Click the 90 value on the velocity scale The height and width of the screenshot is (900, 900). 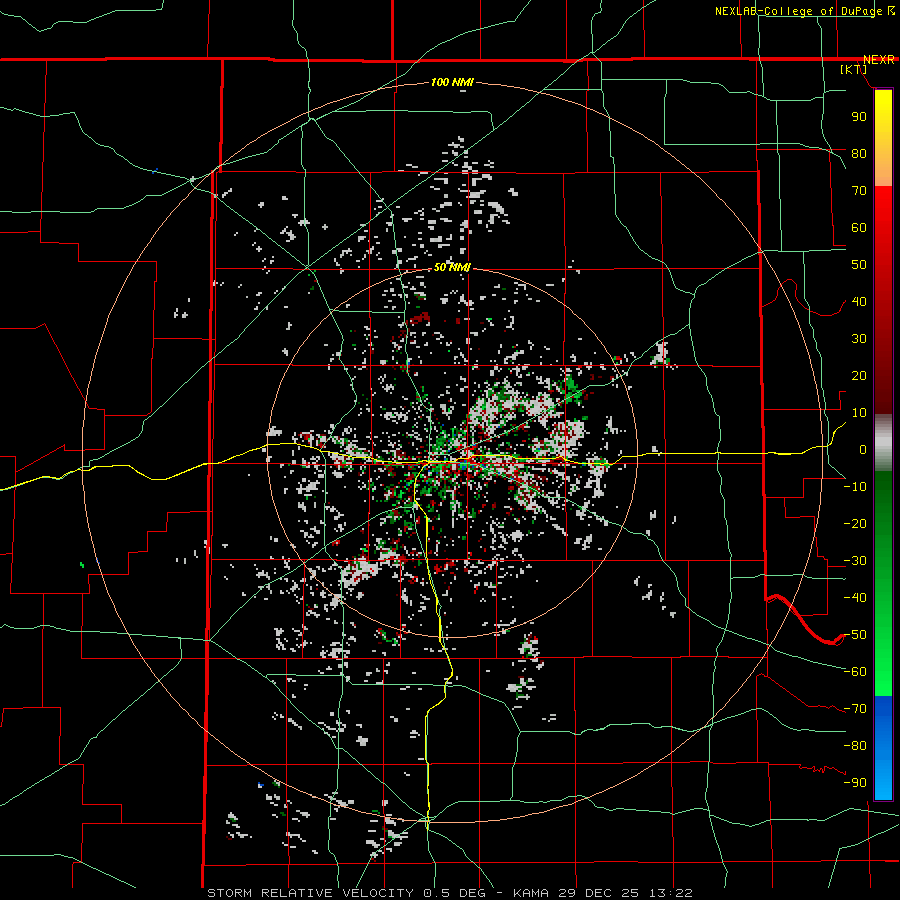(x=859, y=117)
